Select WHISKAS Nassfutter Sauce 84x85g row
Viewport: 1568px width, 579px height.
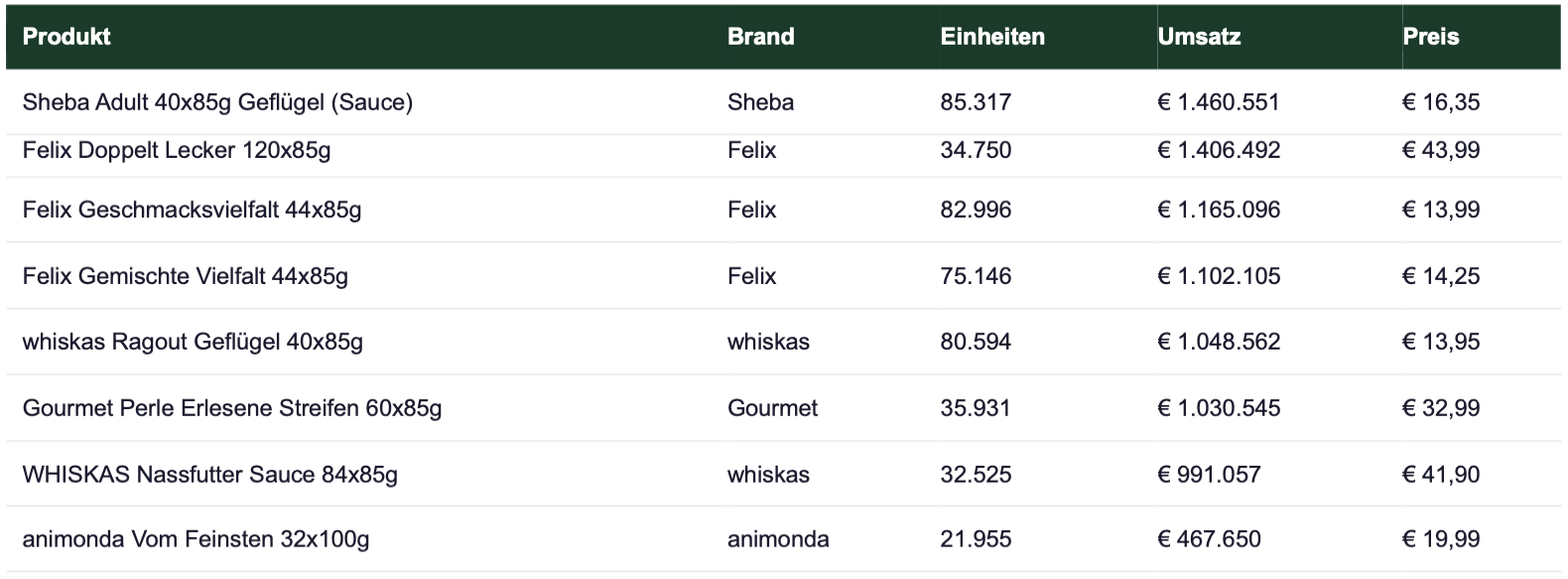209,475
